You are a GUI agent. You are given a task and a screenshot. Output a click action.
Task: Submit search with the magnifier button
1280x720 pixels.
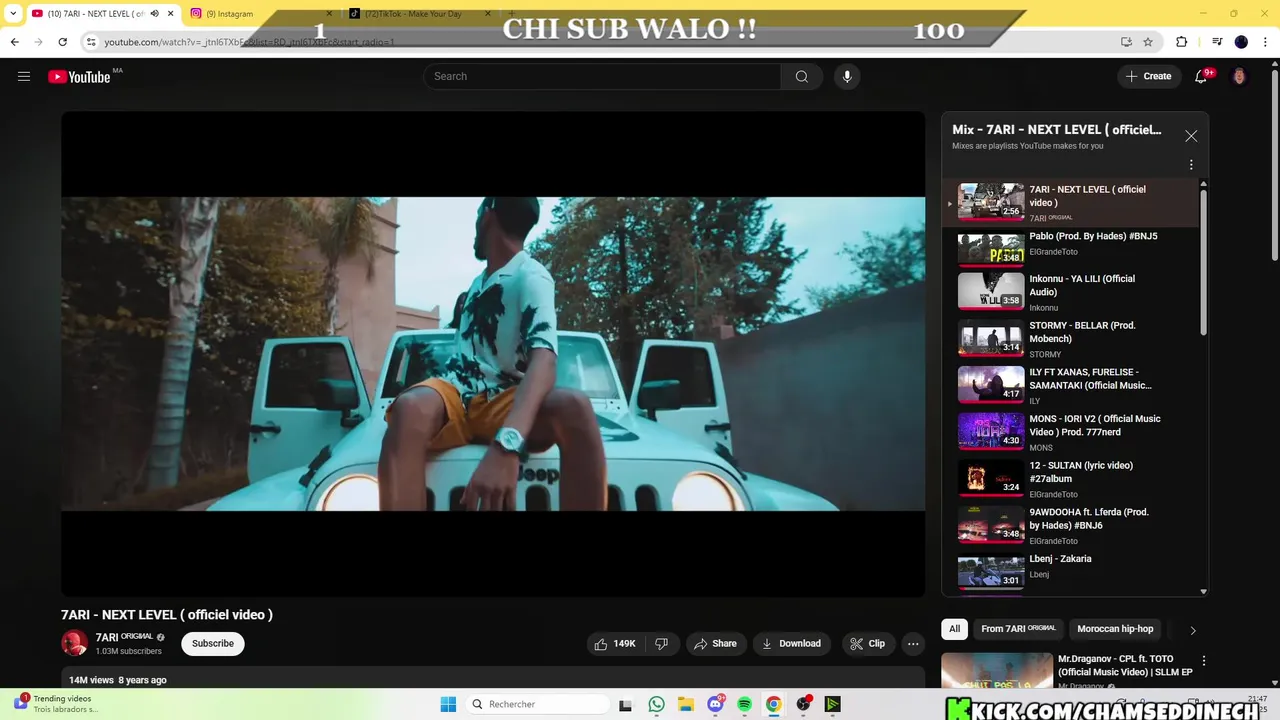801,76
